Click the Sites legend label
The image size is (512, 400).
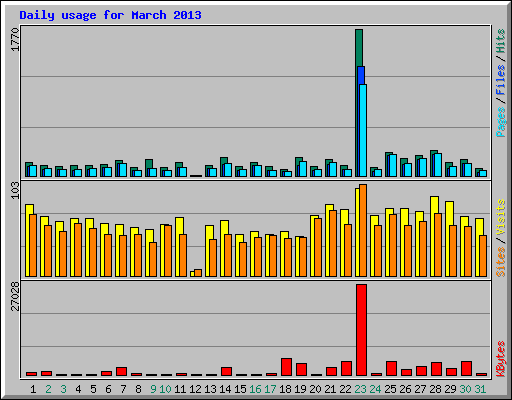pos(501,262)
